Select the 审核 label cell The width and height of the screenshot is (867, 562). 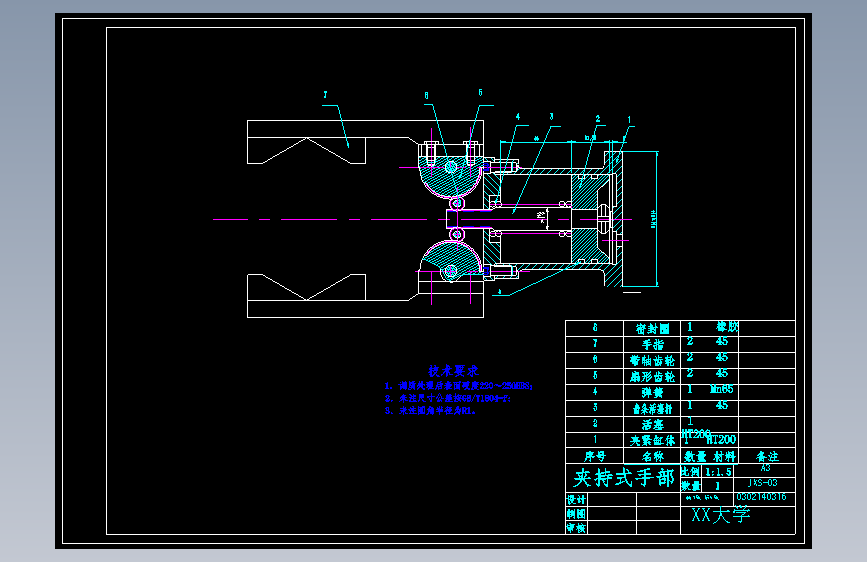(x=576, y=528)
